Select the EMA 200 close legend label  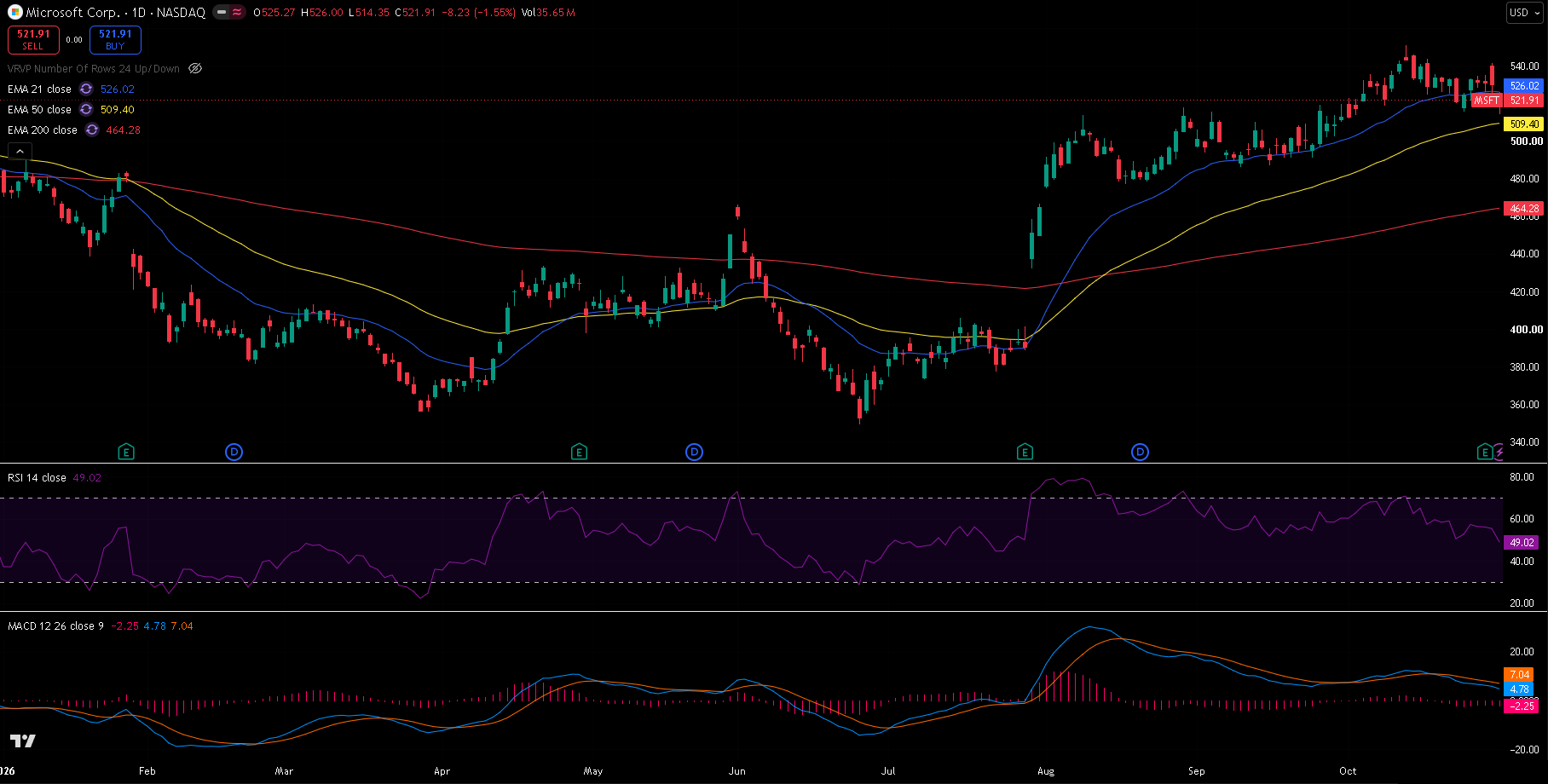(43, 130)
